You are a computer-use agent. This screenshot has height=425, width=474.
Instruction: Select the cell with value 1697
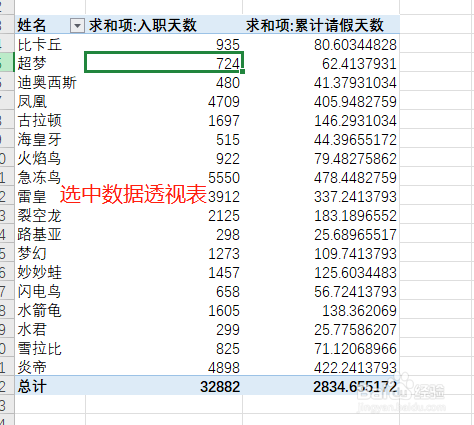click(164, 120)
